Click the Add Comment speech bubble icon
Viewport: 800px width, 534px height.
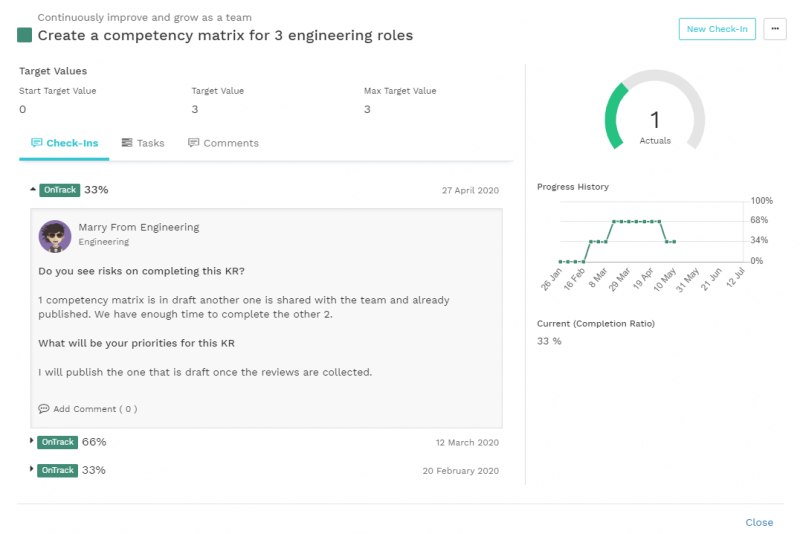[x=44, y=409]
